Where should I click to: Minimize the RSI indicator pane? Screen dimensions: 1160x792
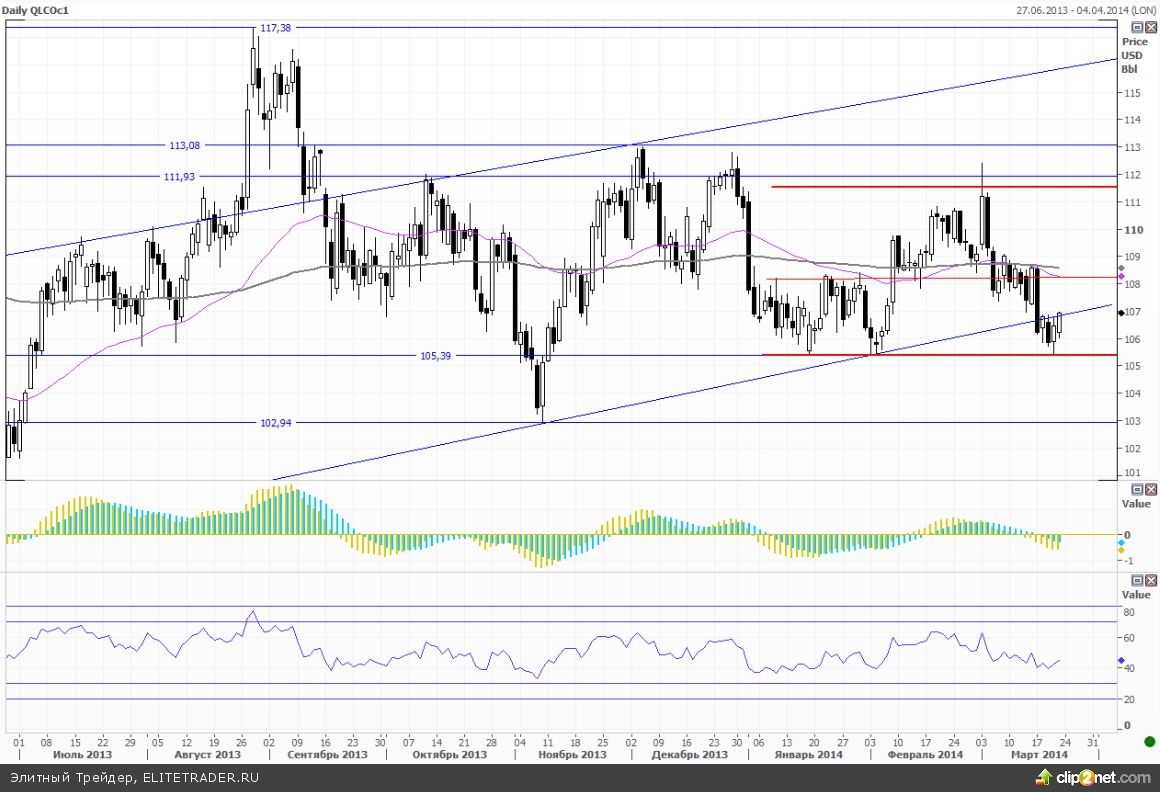(x=1137, y=580)
